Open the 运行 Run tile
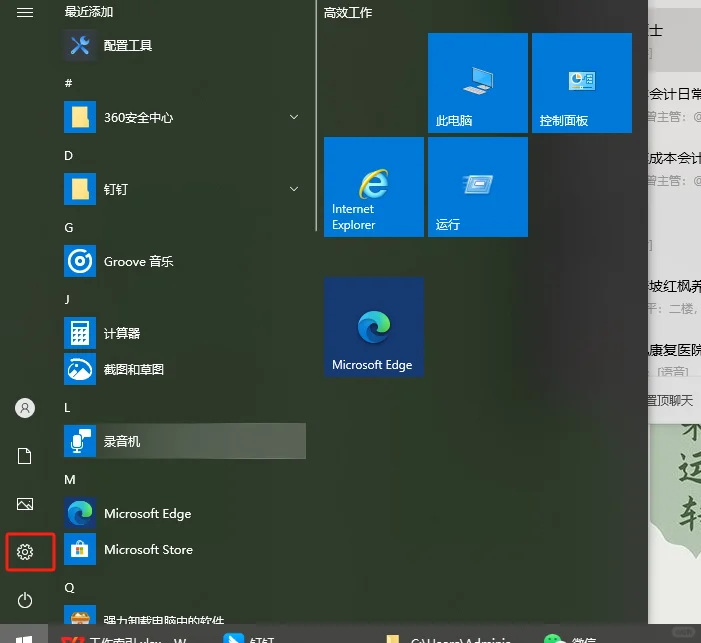Image resolution: width=701 pixels, height=643 pixels. pyautogui.click(x=478, y=187)
